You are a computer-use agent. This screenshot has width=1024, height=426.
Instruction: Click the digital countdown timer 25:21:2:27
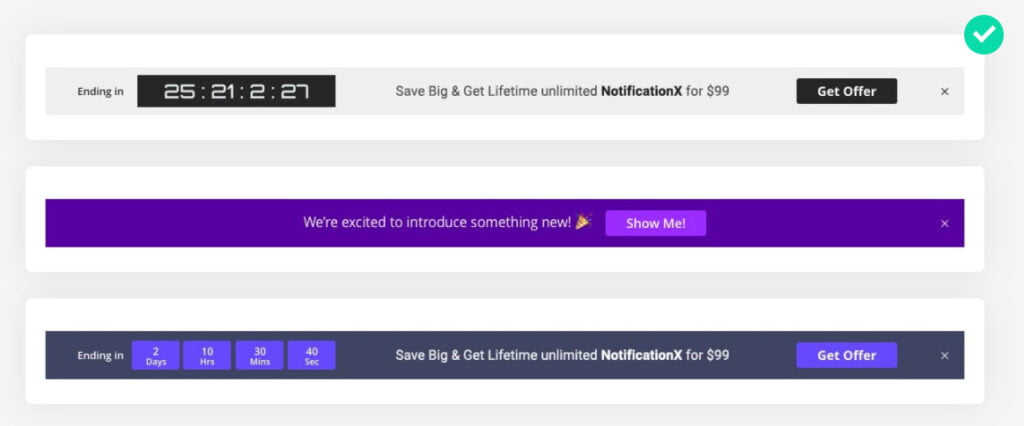coord(236,91)
